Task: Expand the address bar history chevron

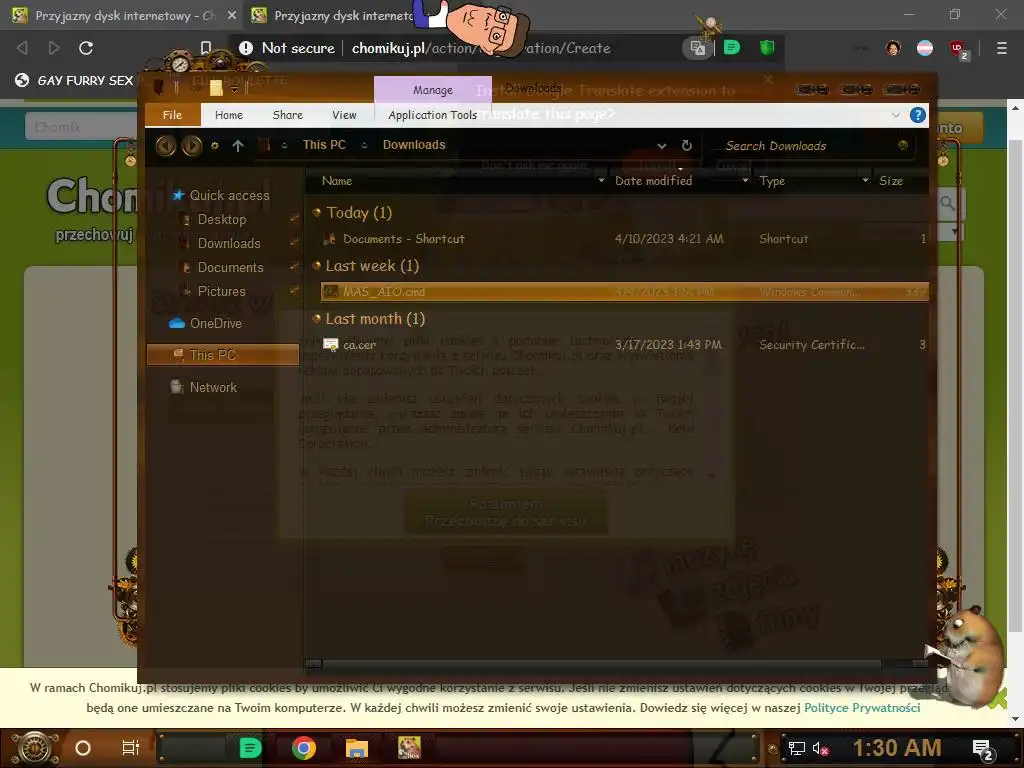Action: tap(662, 146)
